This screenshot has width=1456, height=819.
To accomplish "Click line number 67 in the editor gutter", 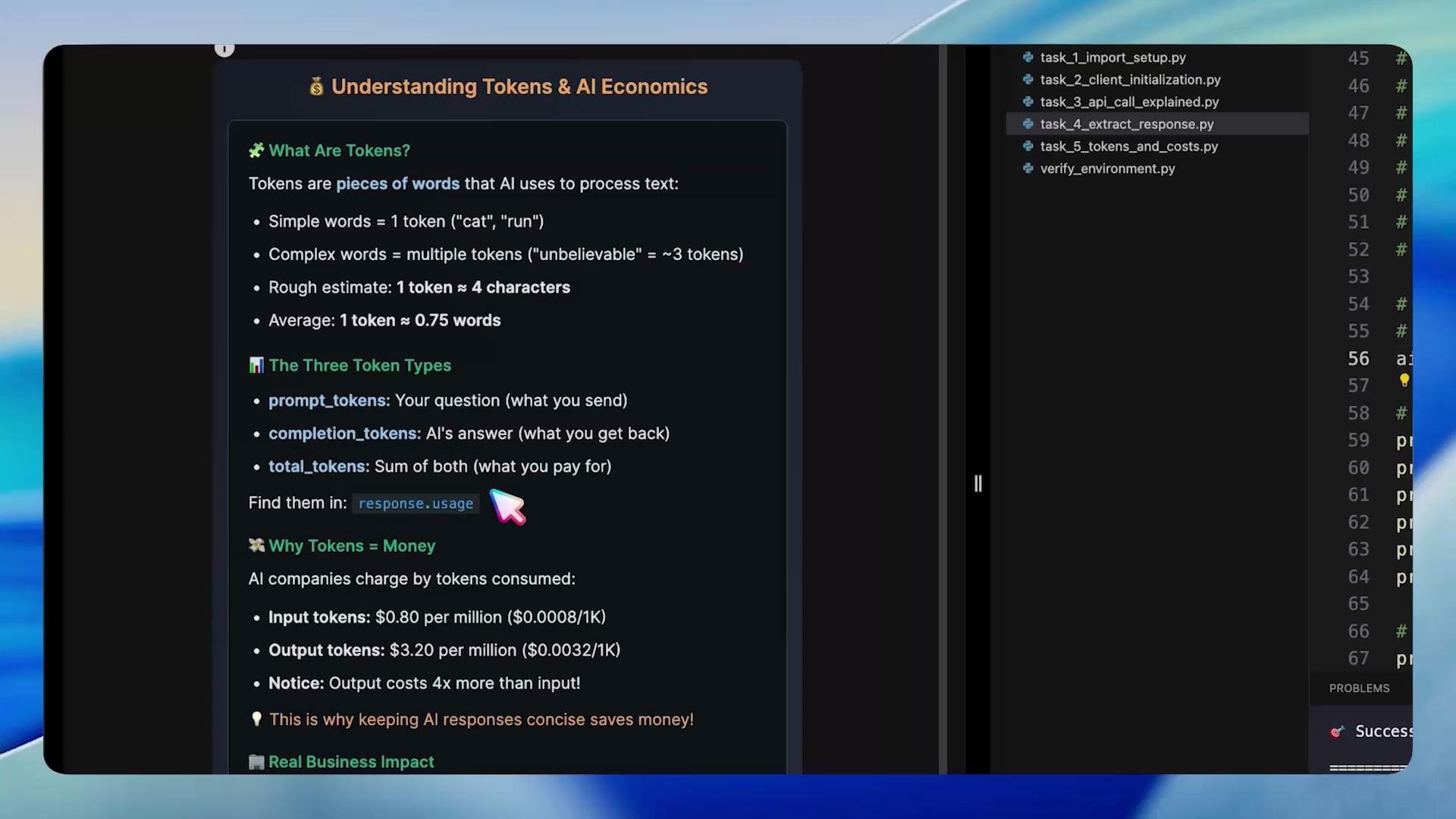I will [x=1358, y=658].
